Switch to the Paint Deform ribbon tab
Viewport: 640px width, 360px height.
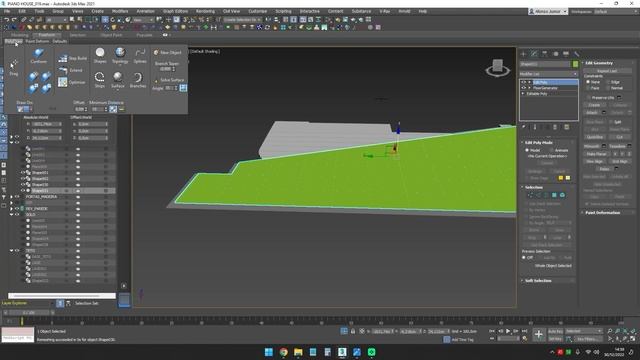point(37,41)
